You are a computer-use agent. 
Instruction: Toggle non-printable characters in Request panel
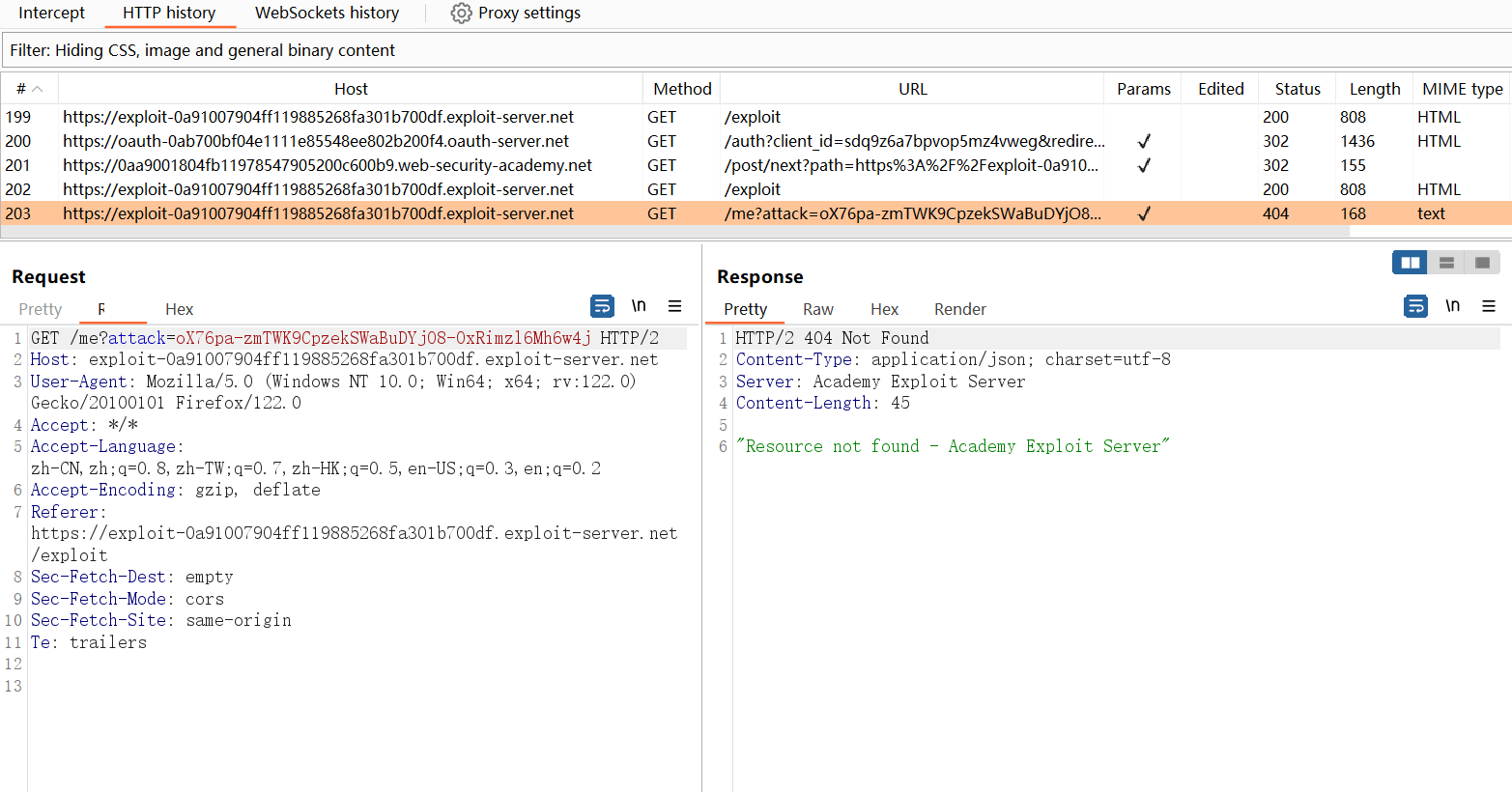tap(639, 306)
